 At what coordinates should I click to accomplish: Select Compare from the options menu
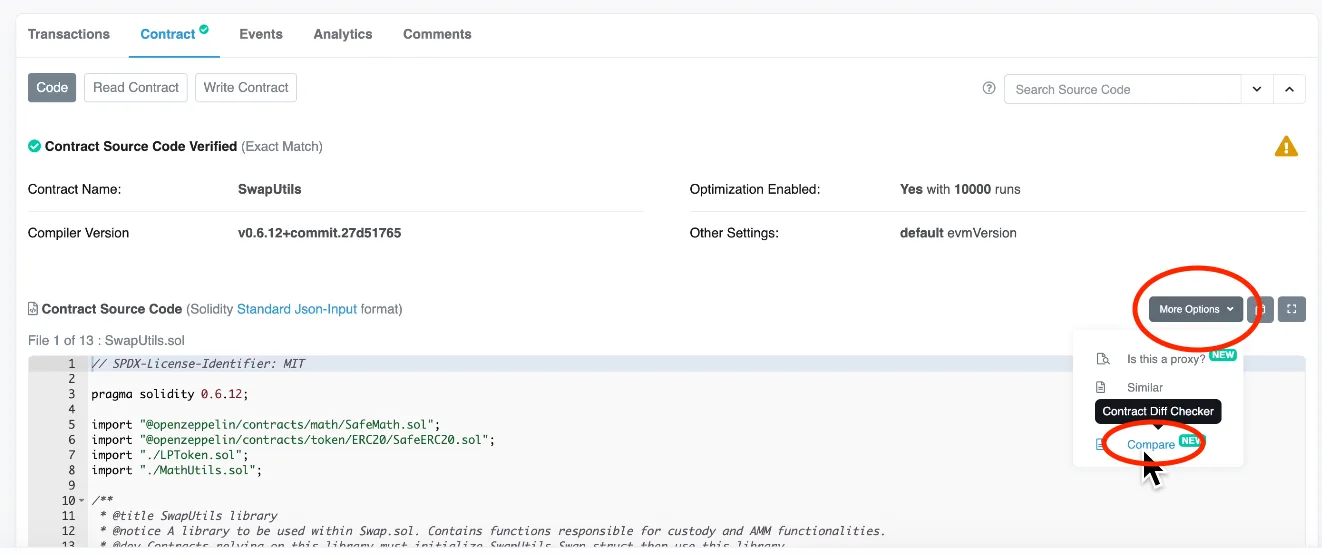pos(1151,444)
